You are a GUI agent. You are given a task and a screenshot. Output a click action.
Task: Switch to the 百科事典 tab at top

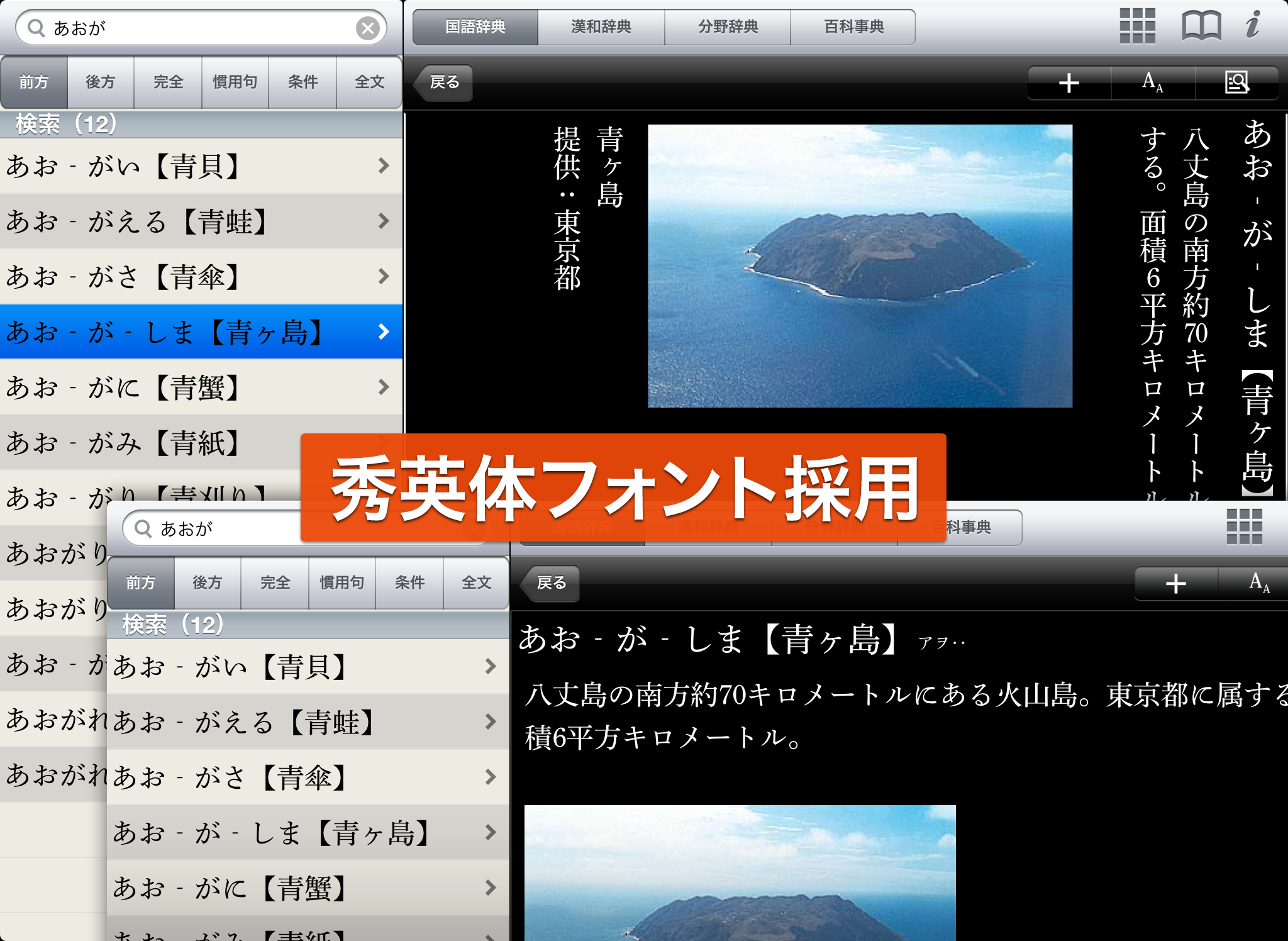pyautogui.click(x=853, y=27)
